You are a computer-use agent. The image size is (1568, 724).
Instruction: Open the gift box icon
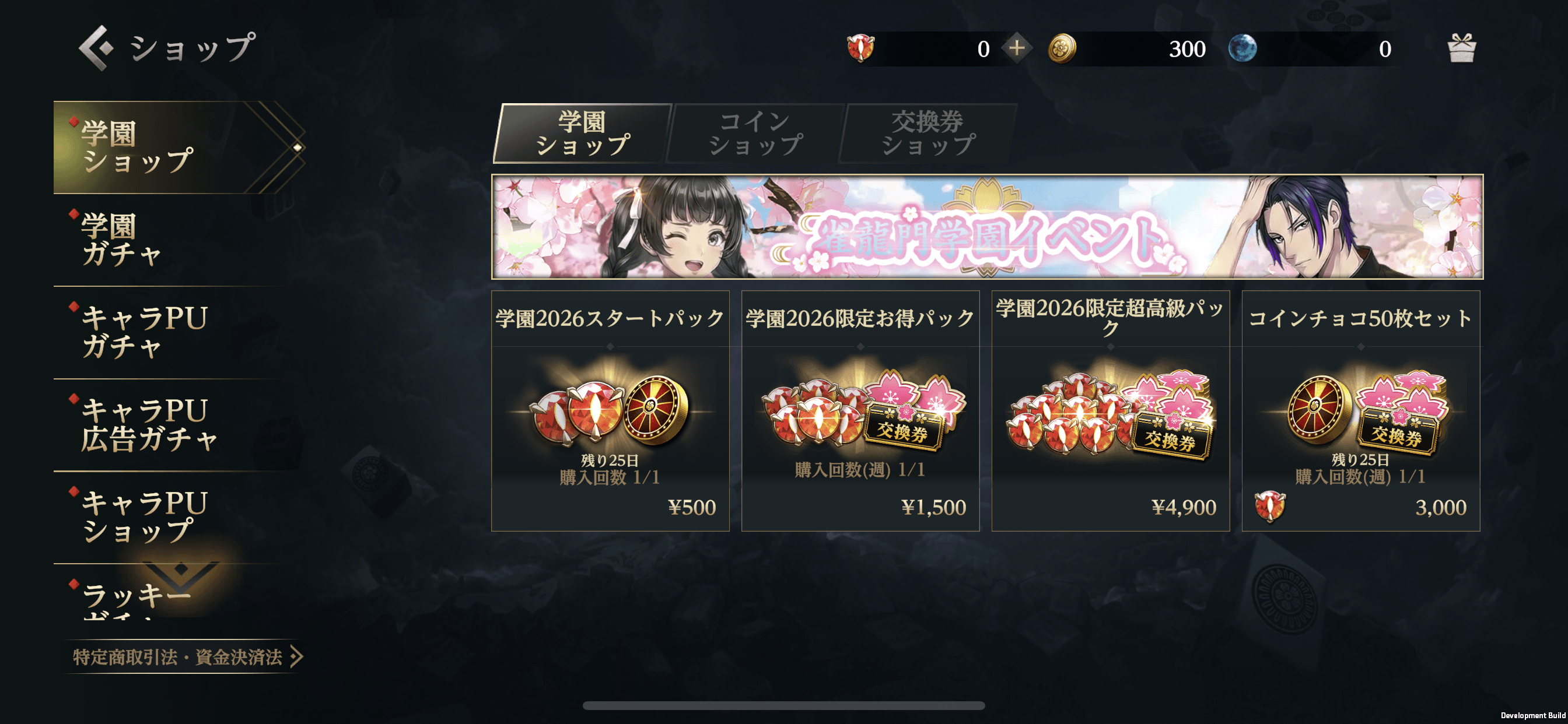click(x=1461, y=48)
